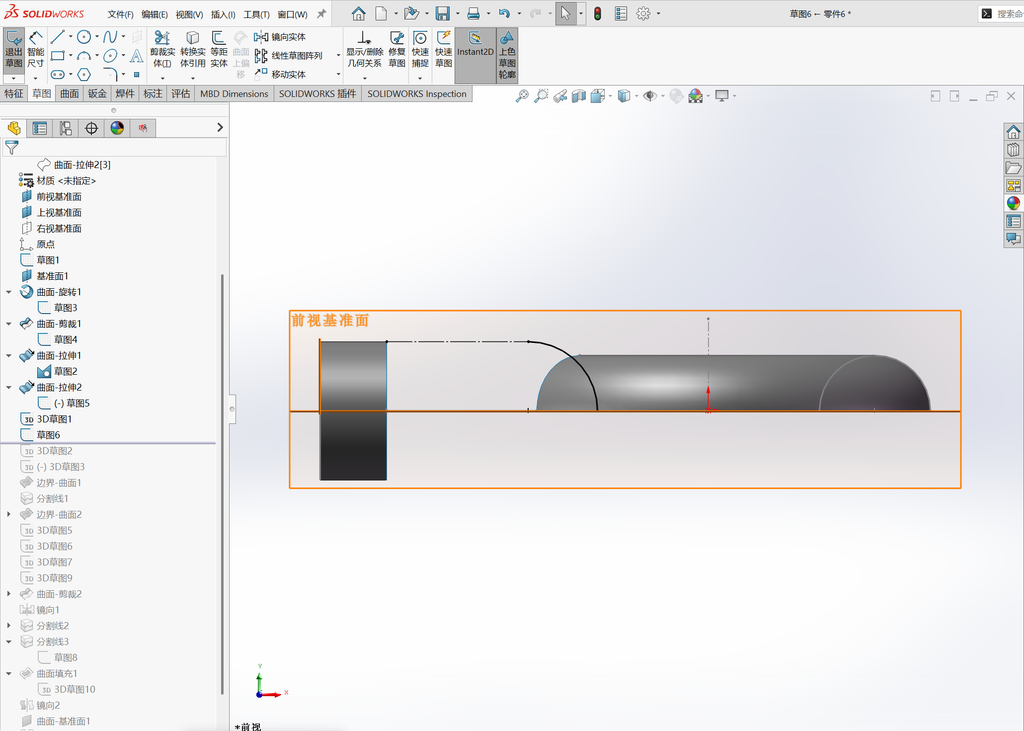Expand the 边界-曲面2 tree node
1024x731 pixels.
(x=8, y=515)
